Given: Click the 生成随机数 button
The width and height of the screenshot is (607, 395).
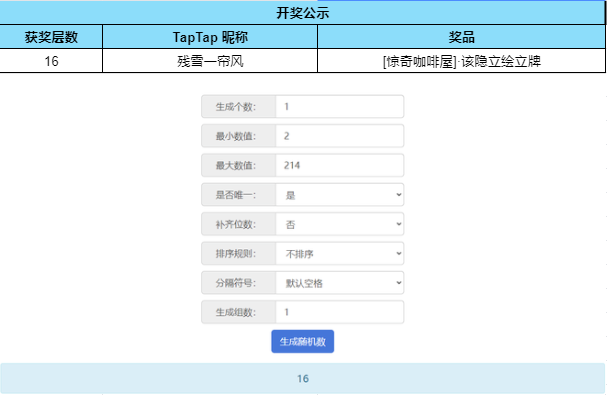Looking at the screenshot, I should 302,342.
